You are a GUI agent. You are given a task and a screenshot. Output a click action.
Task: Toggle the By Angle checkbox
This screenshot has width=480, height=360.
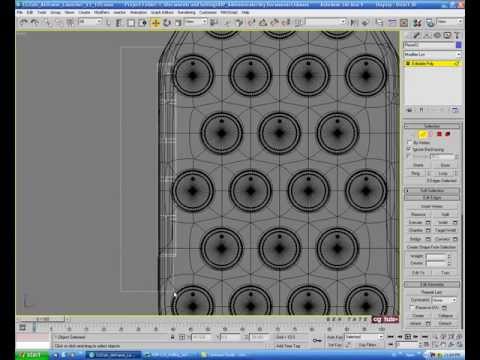409,156
